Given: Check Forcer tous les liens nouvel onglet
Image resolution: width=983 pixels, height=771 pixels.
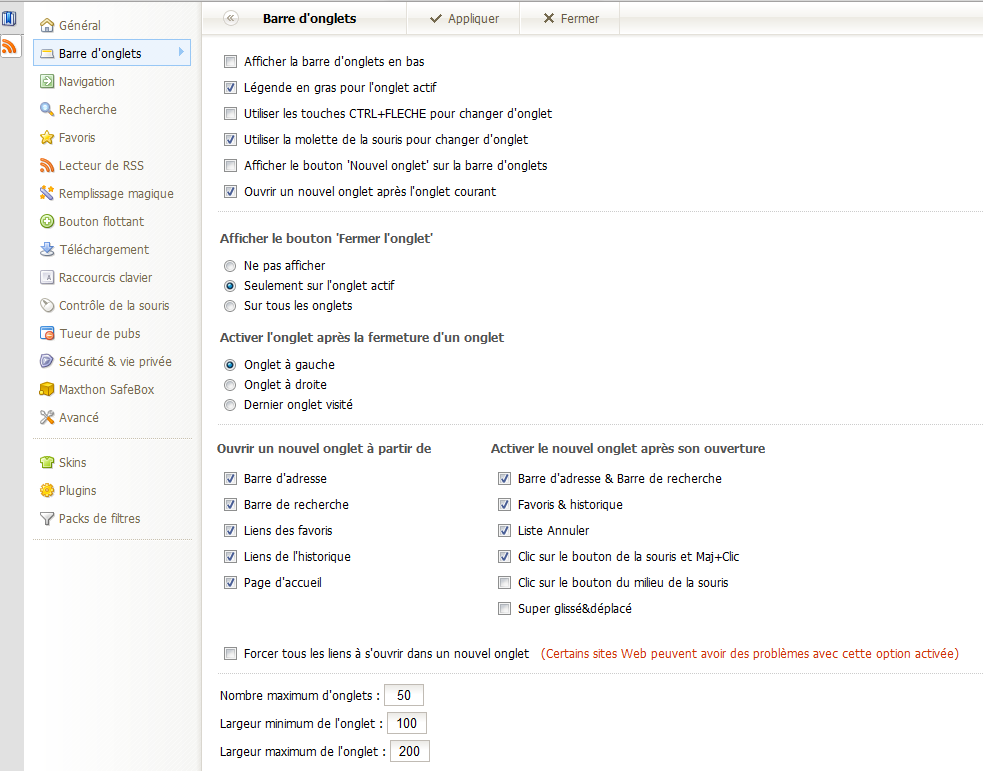Looking at the screenshot, I should 231,654.
